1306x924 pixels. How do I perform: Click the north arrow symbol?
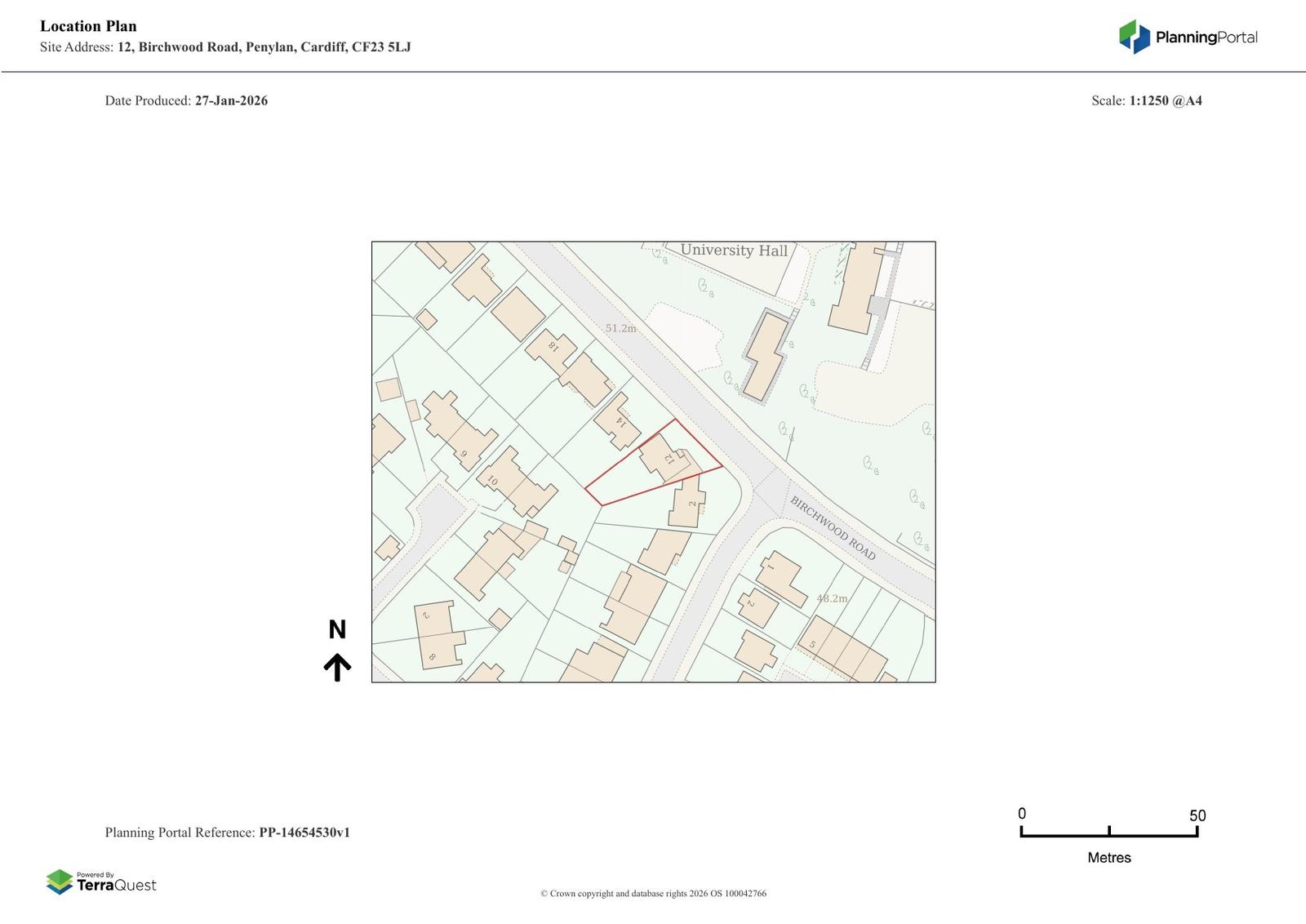click(337, 667)
